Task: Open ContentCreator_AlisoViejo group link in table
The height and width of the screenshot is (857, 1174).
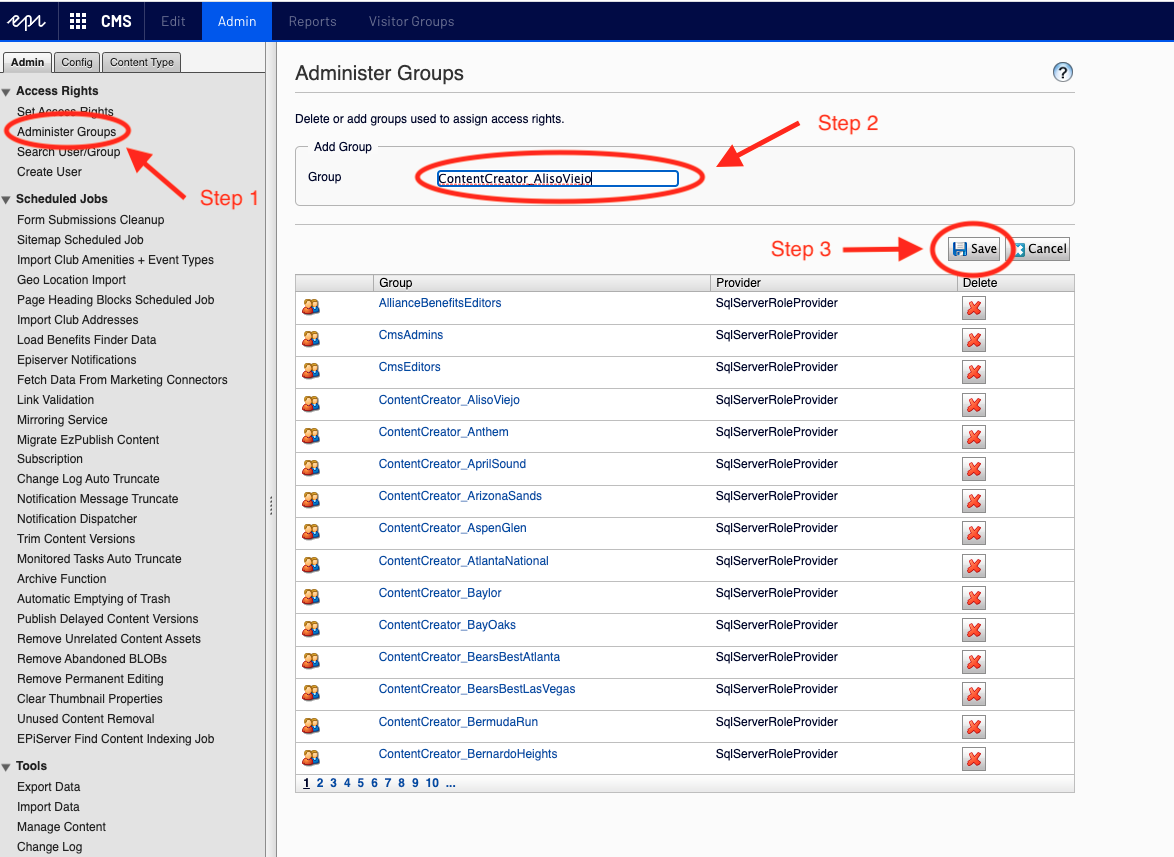Action: pos(449,400)
